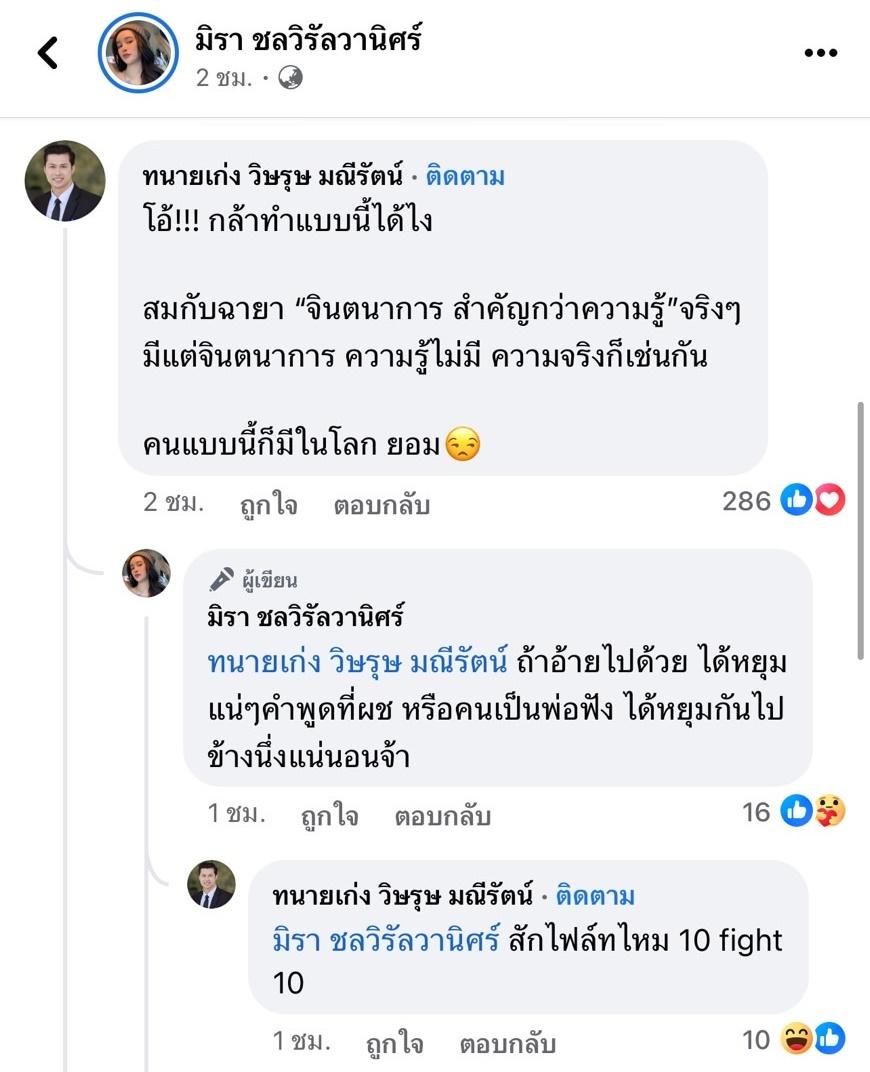Reply to the '10 fight 10' comment
870x1072 pixels.
coord(507,1044)
